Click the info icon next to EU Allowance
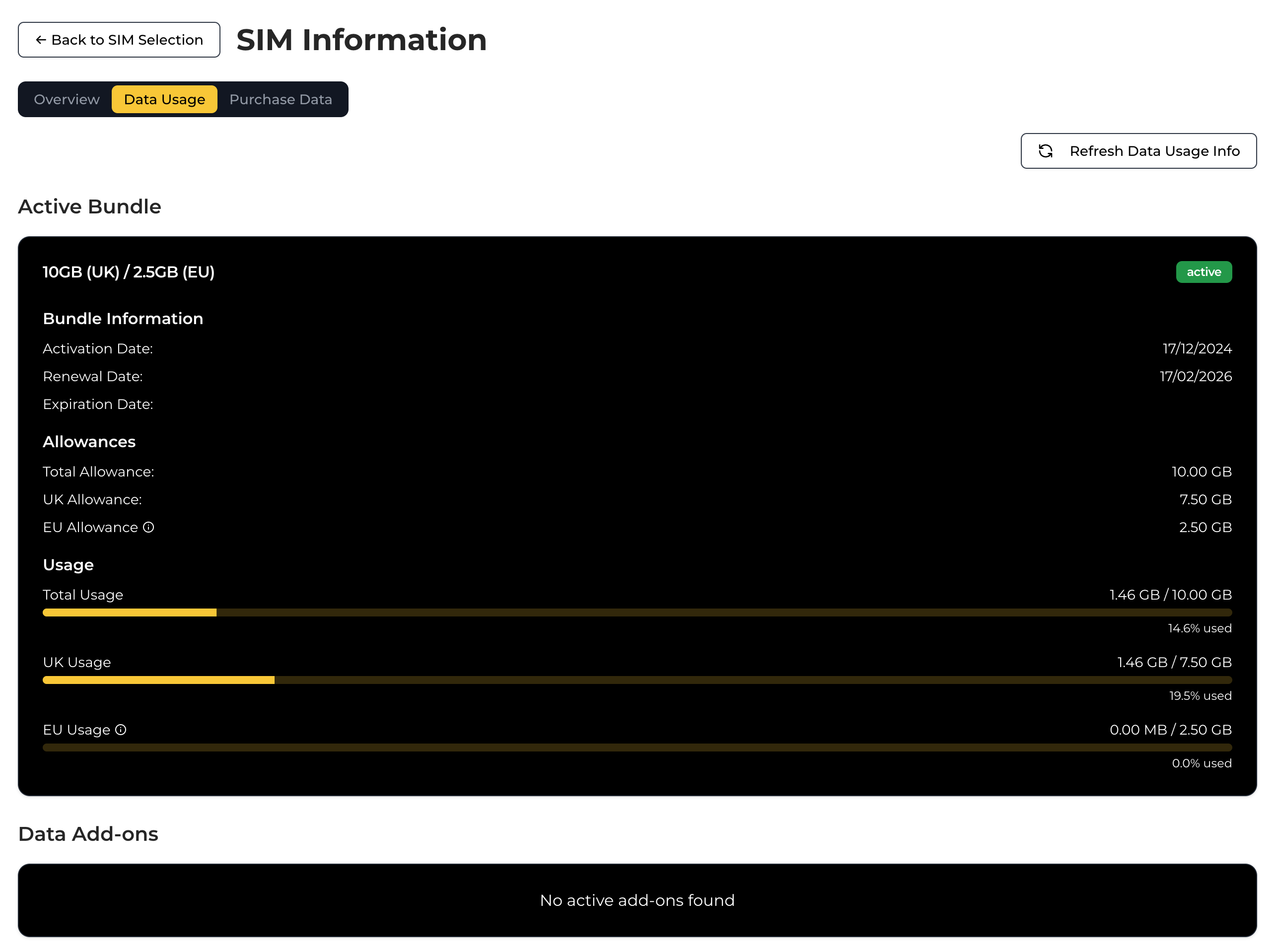Viewport: 1277px width, 952px height. pyautogui.click(x=149, y=527)
